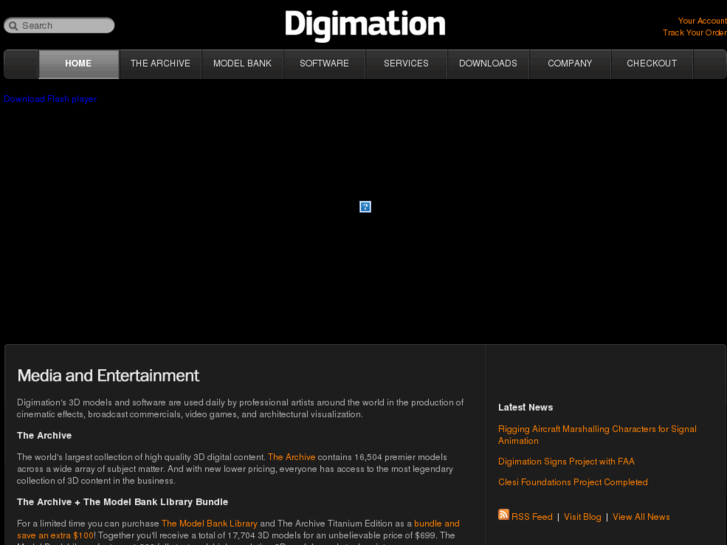Open The Archive menu tab
Viewport: 727px width, 545px height.
(x=160, y=64)
